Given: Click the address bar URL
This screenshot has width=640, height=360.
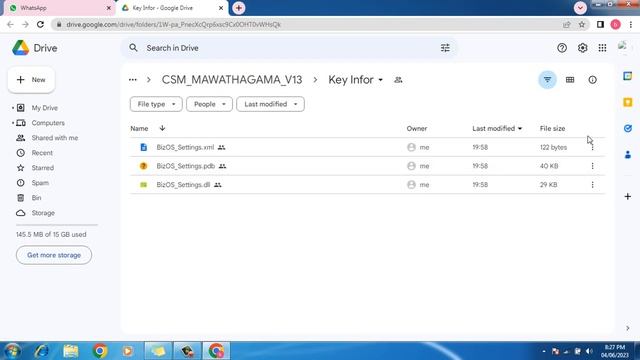Looking at the screenshot, I should click(174, 24).
